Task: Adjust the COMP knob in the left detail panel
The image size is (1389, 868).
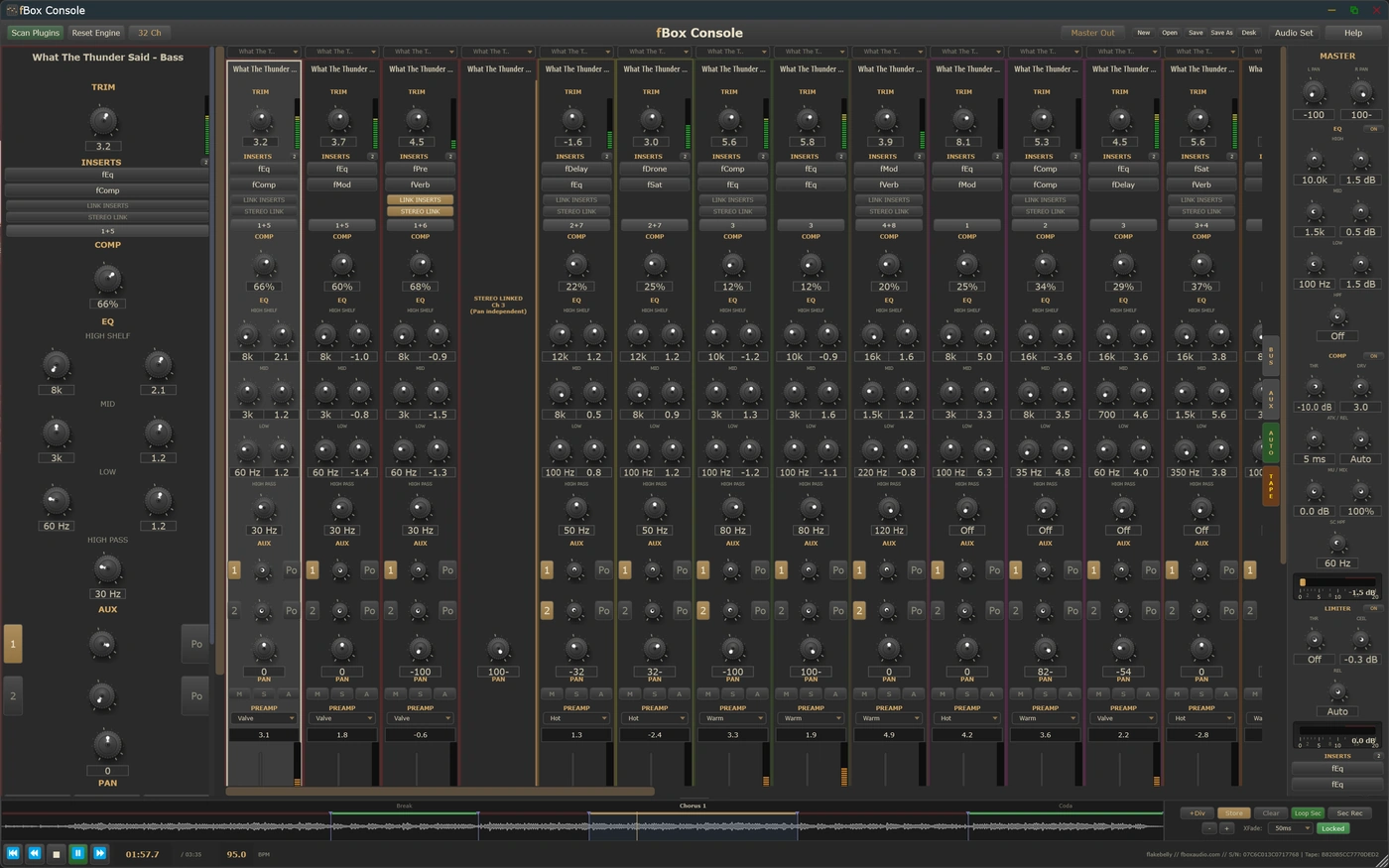Action: point(107,278)
